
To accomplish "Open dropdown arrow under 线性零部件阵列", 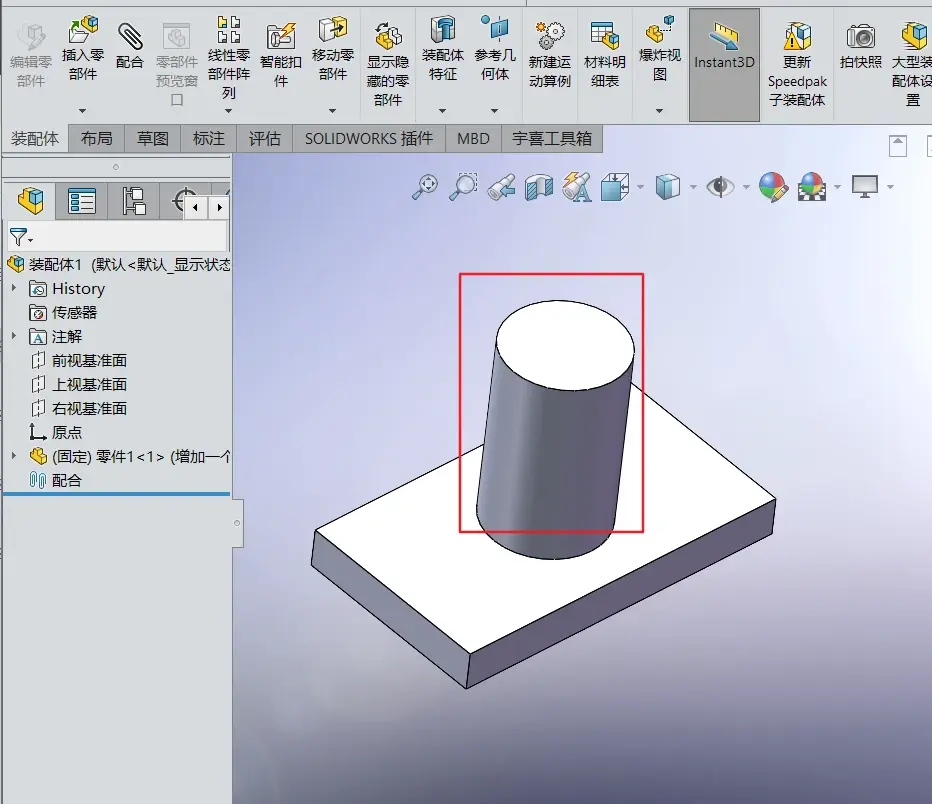I will [228, 111].
